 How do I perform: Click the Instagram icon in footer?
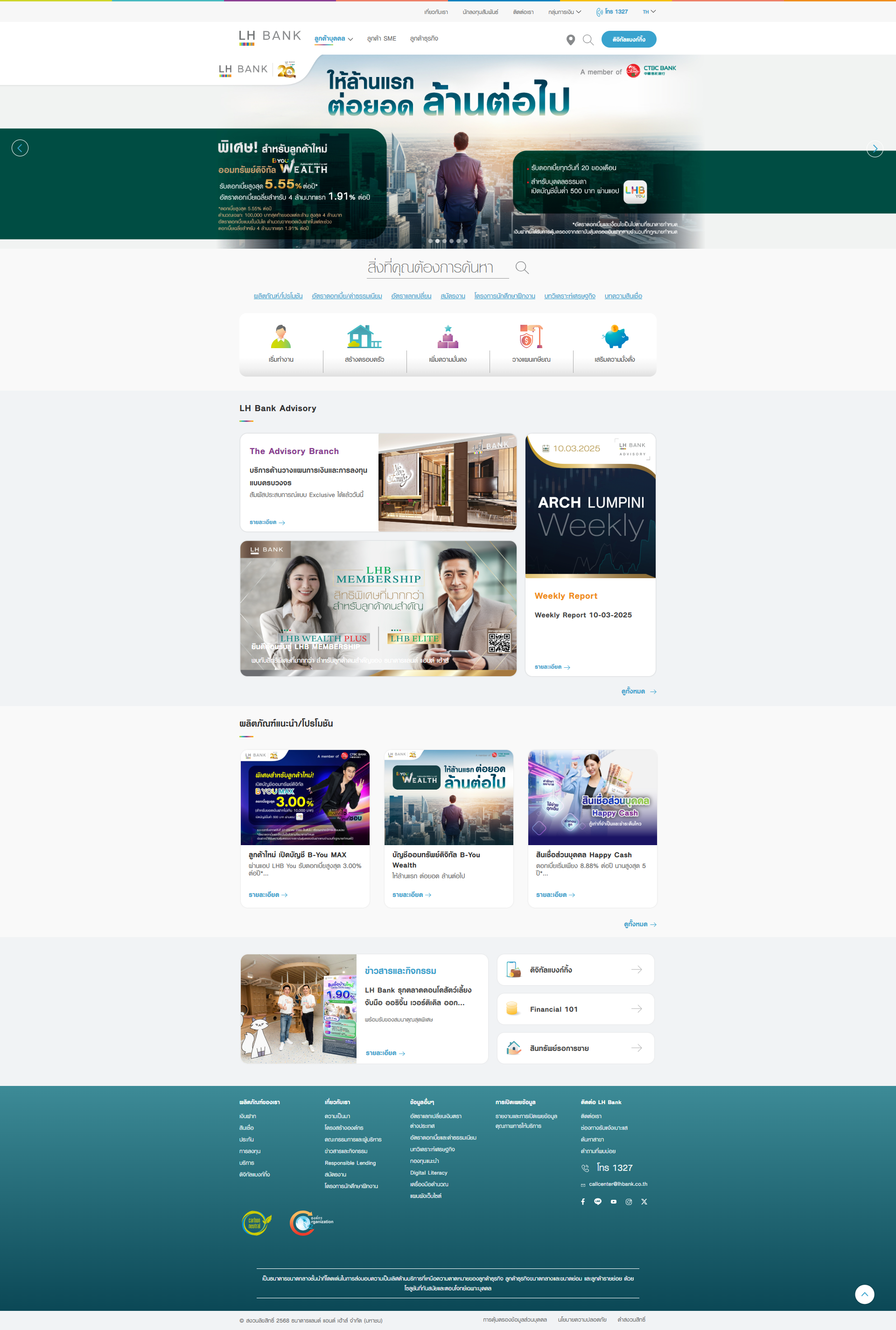tap(629, 1202)
